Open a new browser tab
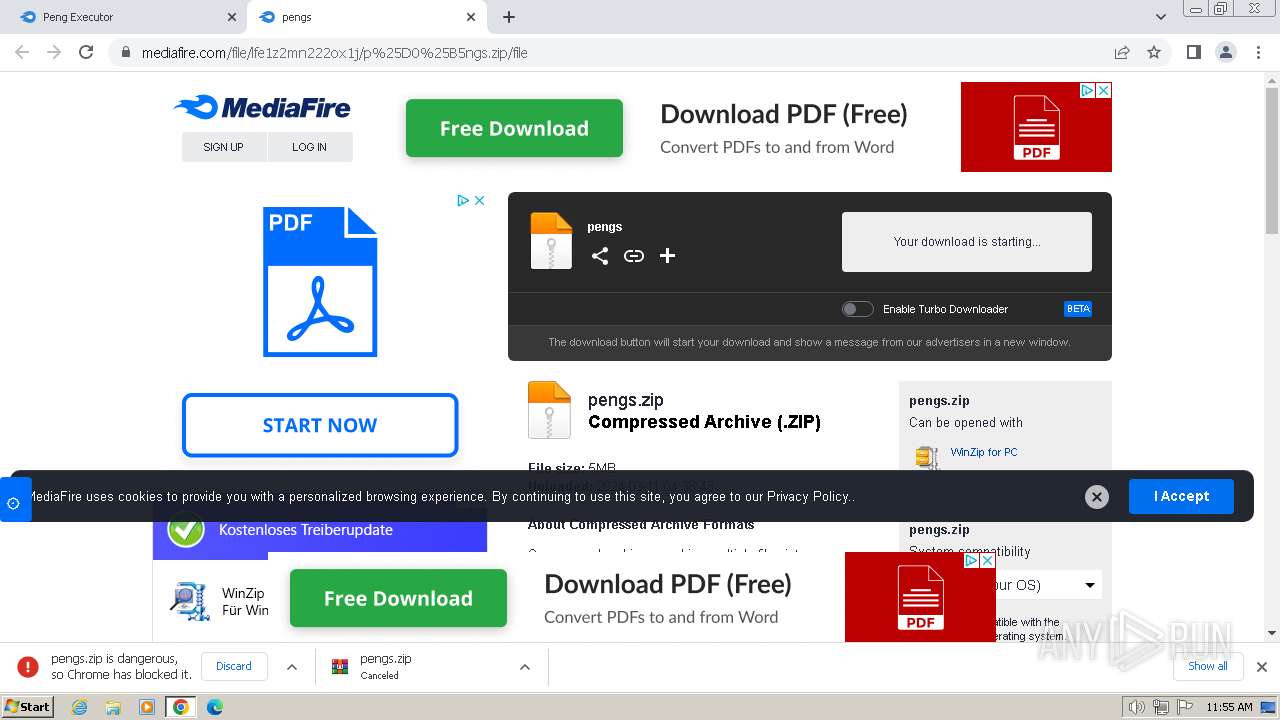Image resolution: width=1280 pixels, height=720 pixels. 509,17
